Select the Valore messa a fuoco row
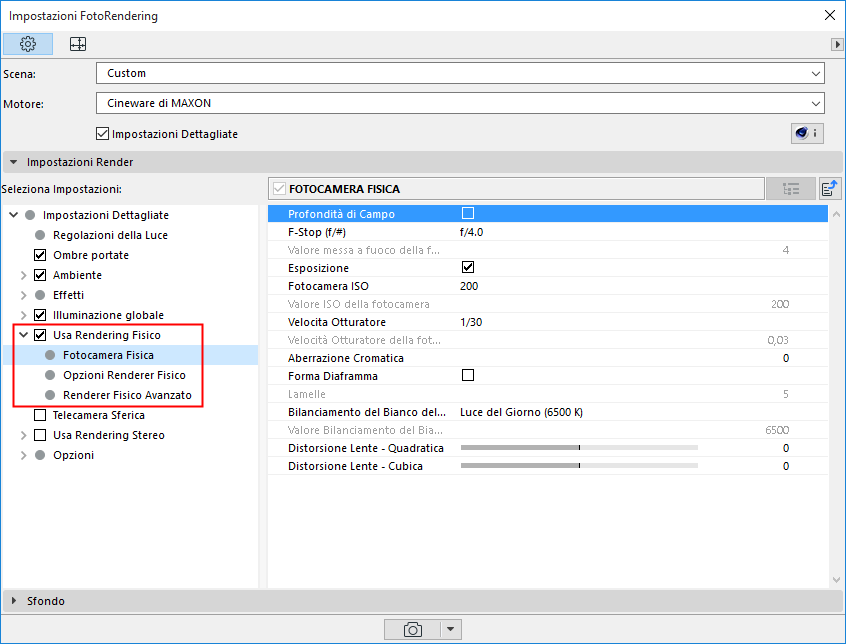 tap(548, 250)
